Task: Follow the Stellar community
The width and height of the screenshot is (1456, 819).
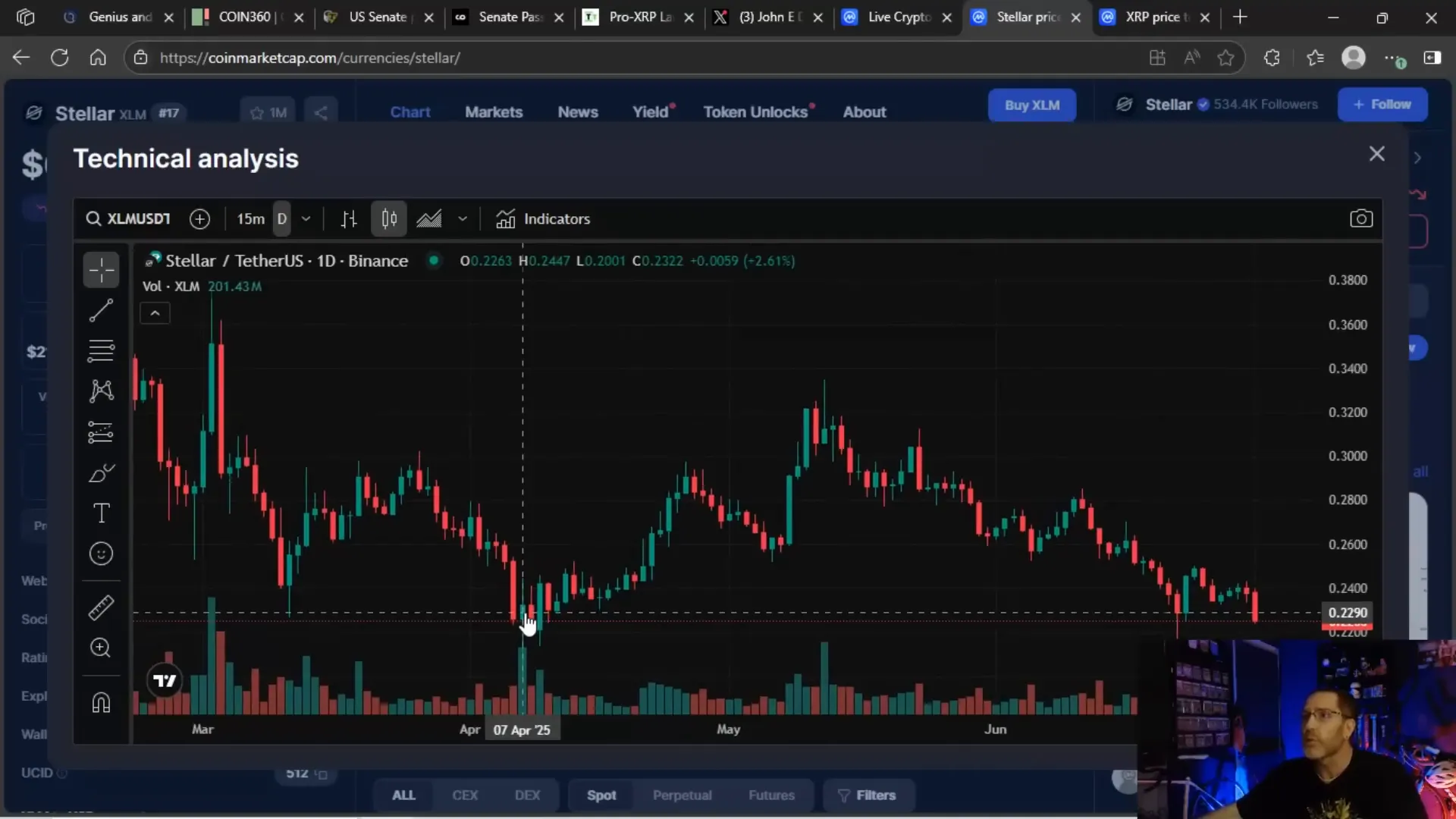Action: click(1382, 105)
